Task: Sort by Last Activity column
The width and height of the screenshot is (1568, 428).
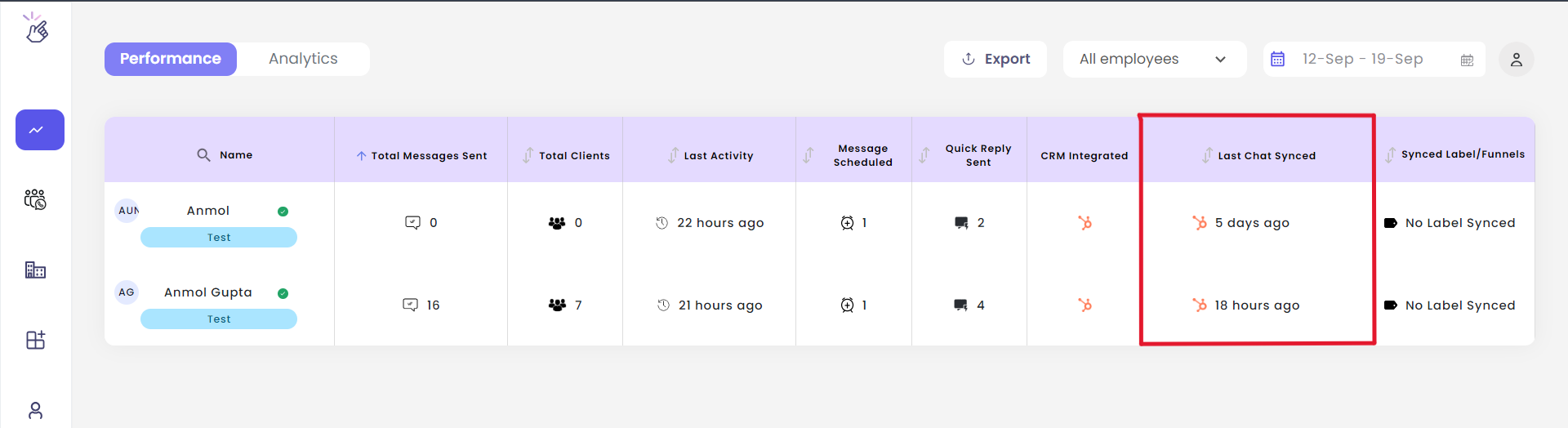Action: [673, 154]
